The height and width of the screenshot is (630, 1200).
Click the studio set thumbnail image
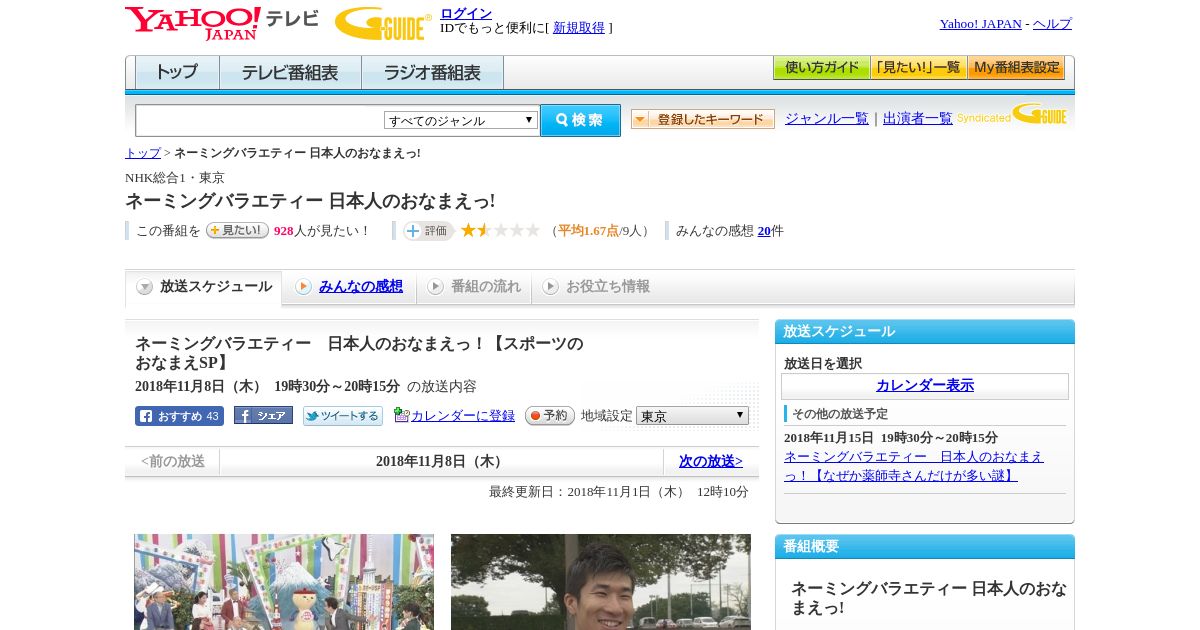point(284,582)
